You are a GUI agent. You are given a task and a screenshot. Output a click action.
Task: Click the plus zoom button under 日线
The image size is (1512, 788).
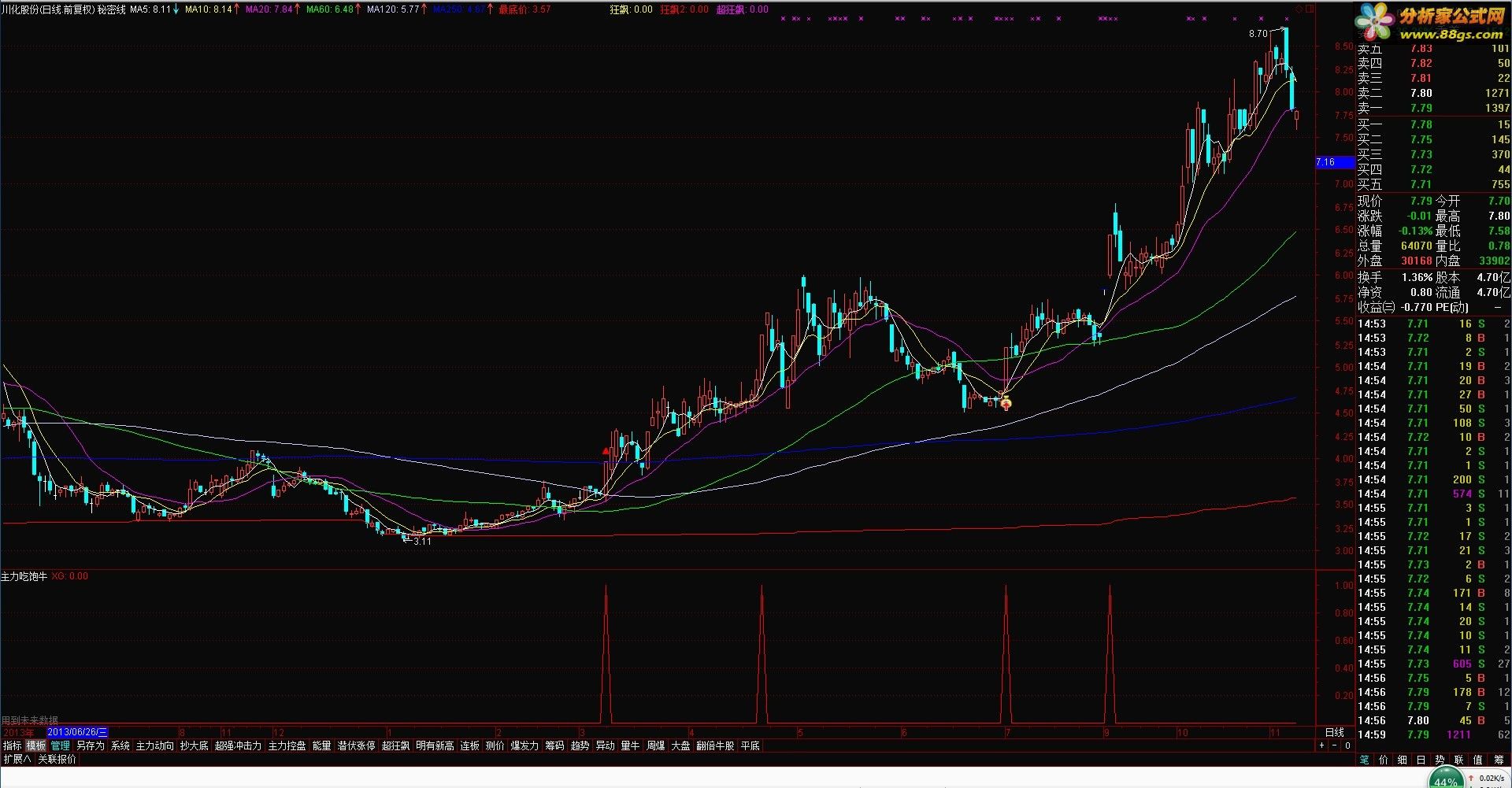1322,745
